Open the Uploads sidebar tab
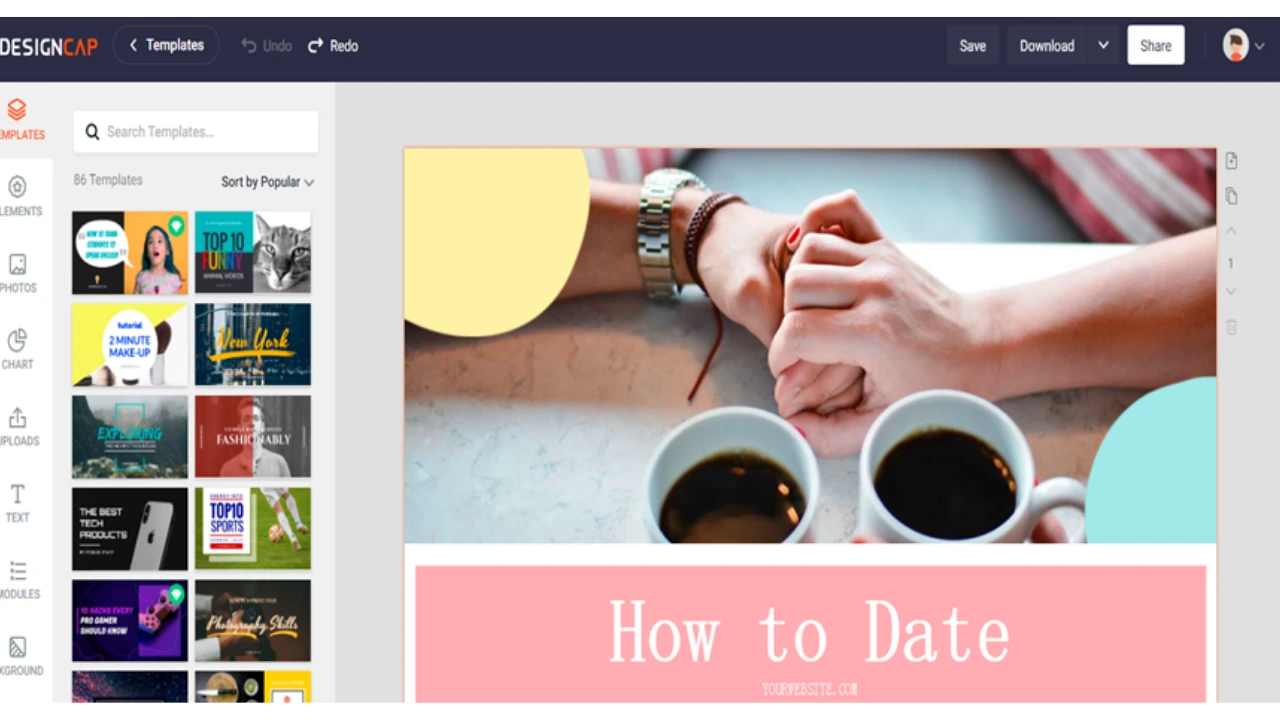Screen dimensions: 1280x720 click(18, 427)
